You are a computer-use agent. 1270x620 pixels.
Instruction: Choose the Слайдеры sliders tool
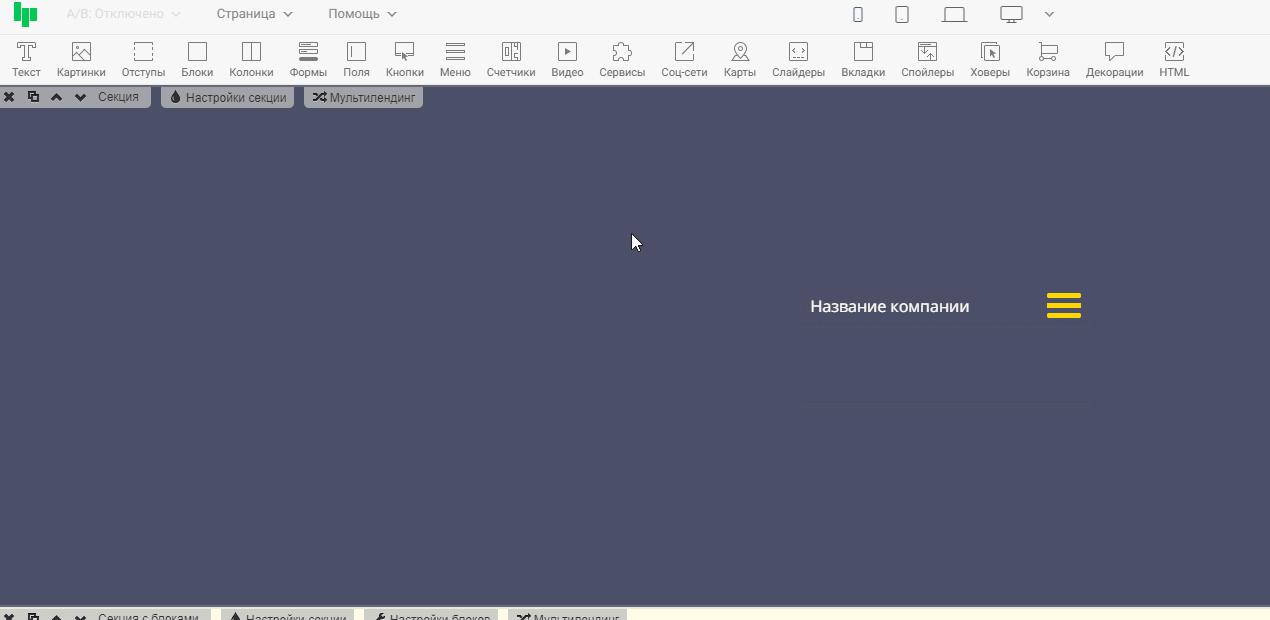pyautogui.click(x=798, y=60)
